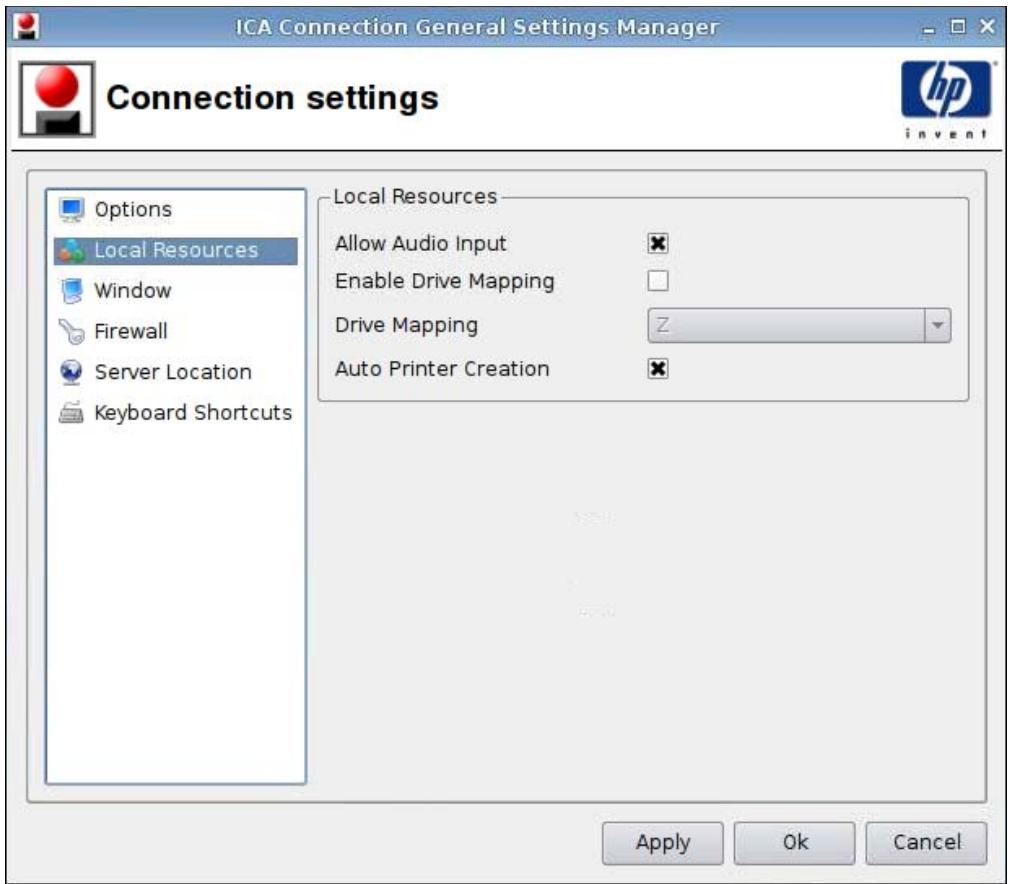
Task: Confirm with the Ok button
Action: point(794,843)
